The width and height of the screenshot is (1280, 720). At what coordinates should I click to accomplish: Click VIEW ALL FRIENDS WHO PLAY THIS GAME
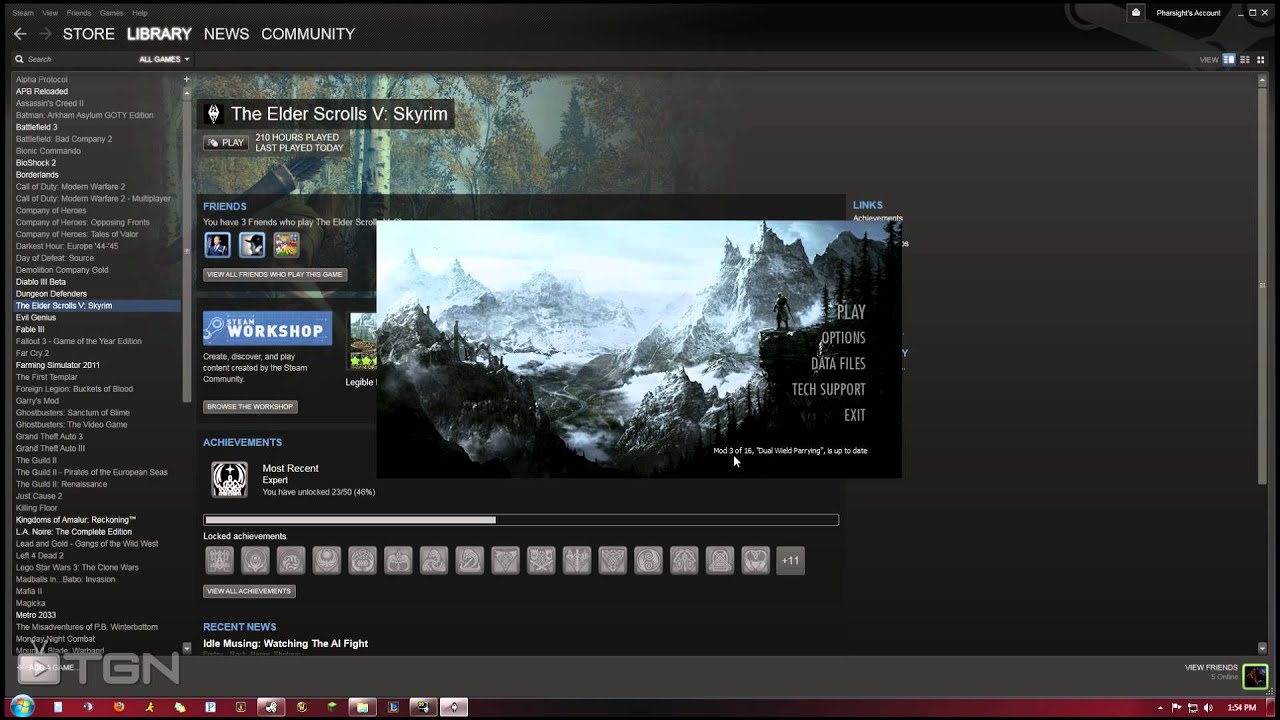274,274
